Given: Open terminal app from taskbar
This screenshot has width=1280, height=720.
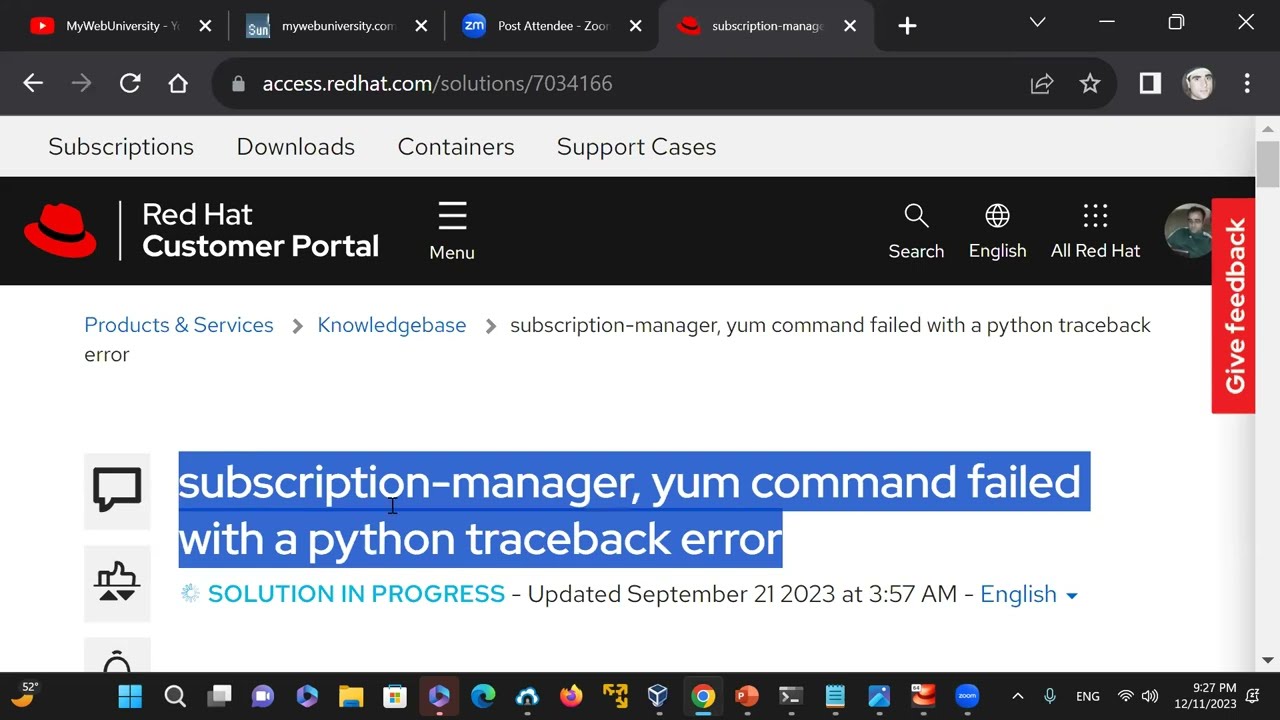Looking at the screenshot, I should [x=791, y=696].
